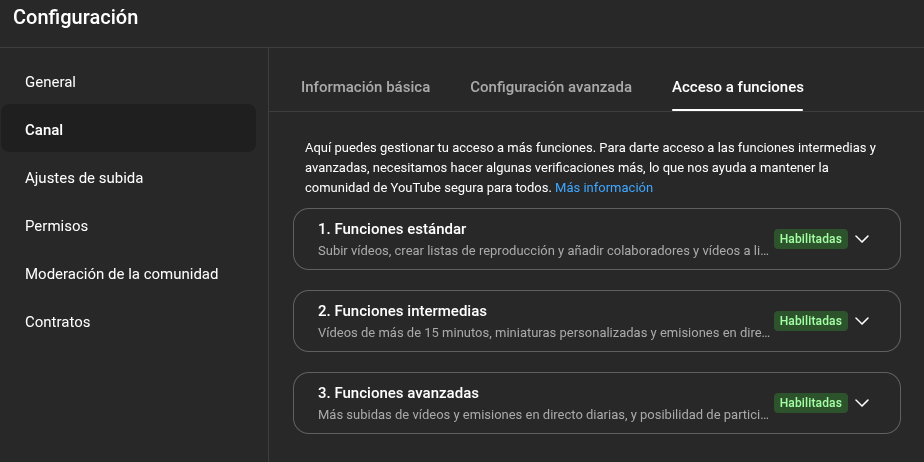
Task: Click intro paragraph 'Aquí puedes gestionar tu acceso'
Action: (590, 167)
